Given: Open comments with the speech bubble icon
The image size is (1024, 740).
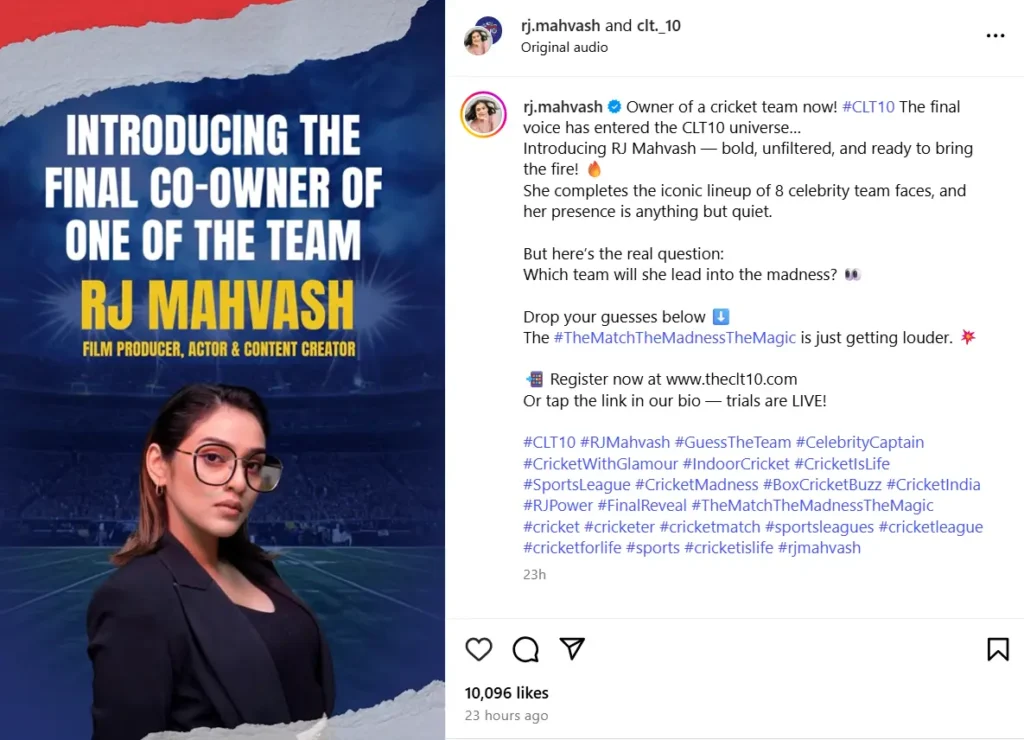Looking at the screenshot, I should [x=526, y=649].
